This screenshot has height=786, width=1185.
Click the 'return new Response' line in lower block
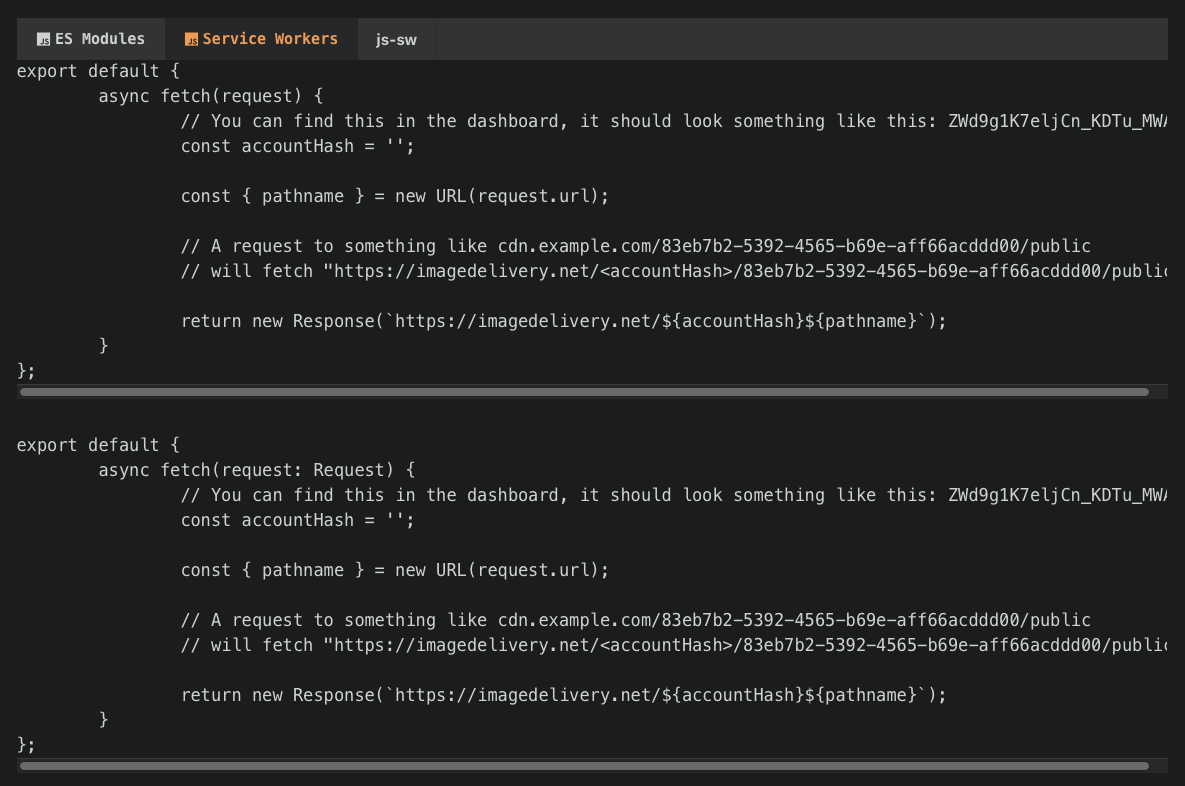pyautogui.click(x=563, y=695)
